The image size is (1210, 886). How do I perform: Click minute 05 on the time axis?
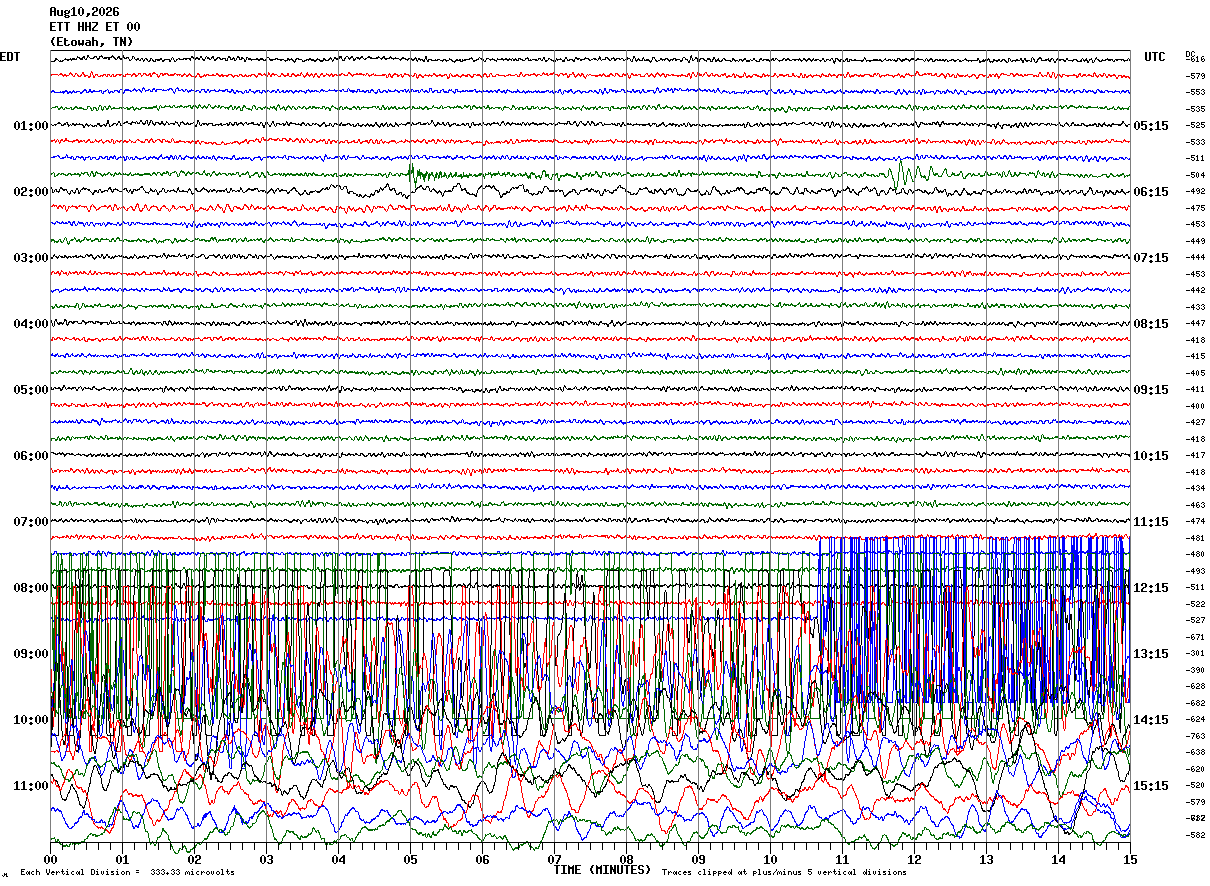[x=410, y=859]
